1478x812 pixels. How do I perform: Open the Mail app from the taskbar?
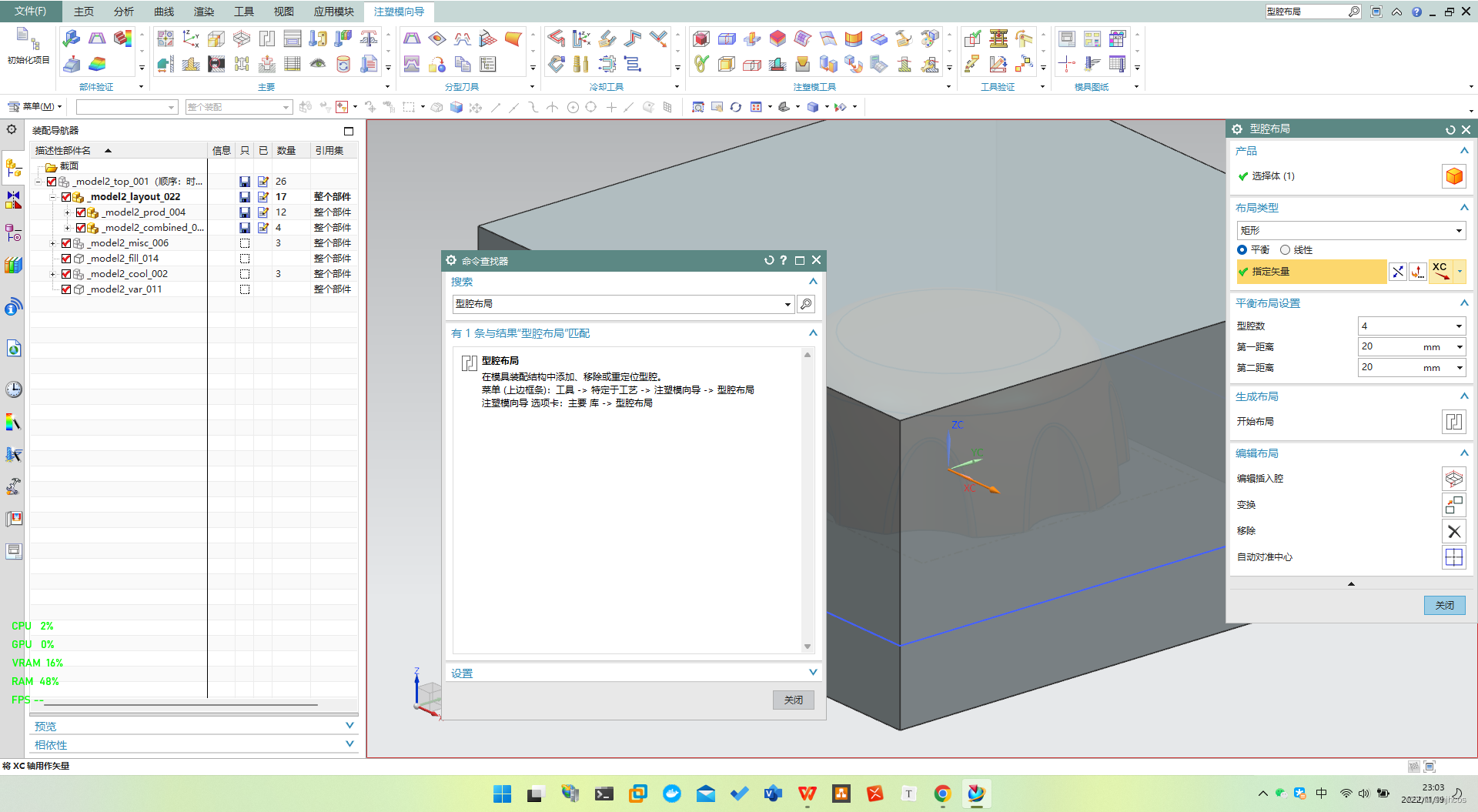click(705, 794)
